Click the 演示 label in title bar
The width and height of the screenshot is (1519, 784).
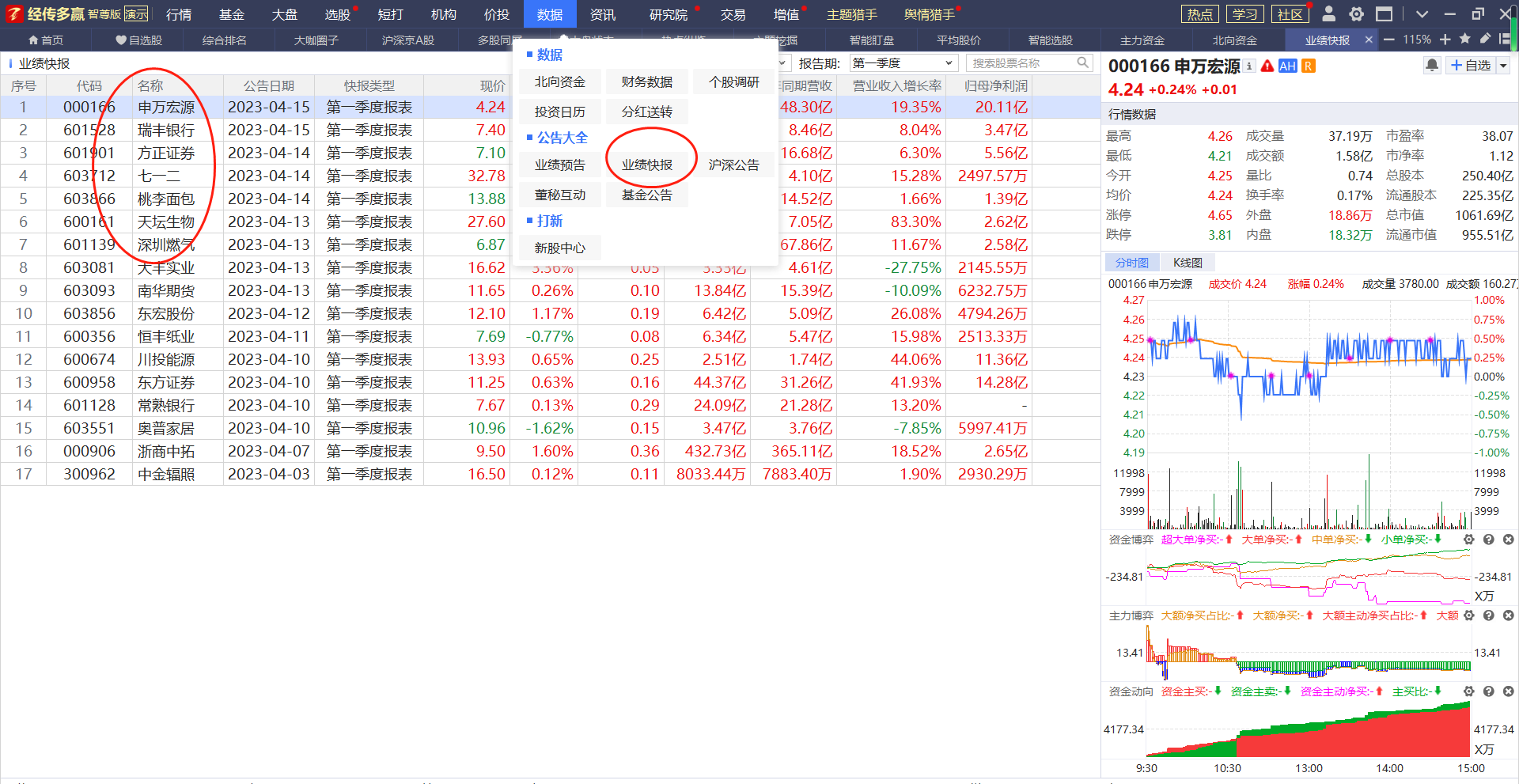(x=136, y=14)
